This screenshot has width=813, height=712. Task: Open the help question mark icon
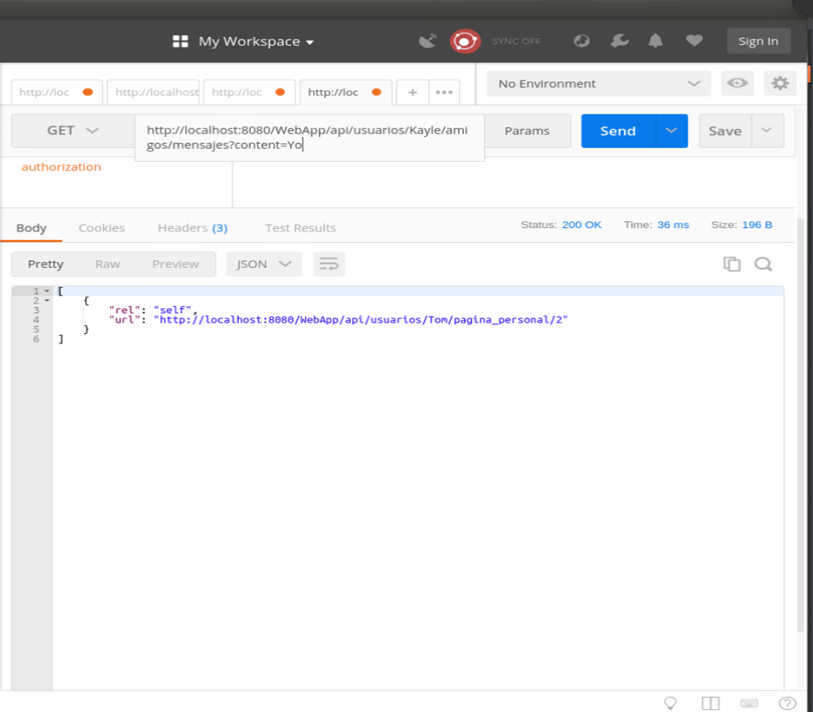pos(787,703)
